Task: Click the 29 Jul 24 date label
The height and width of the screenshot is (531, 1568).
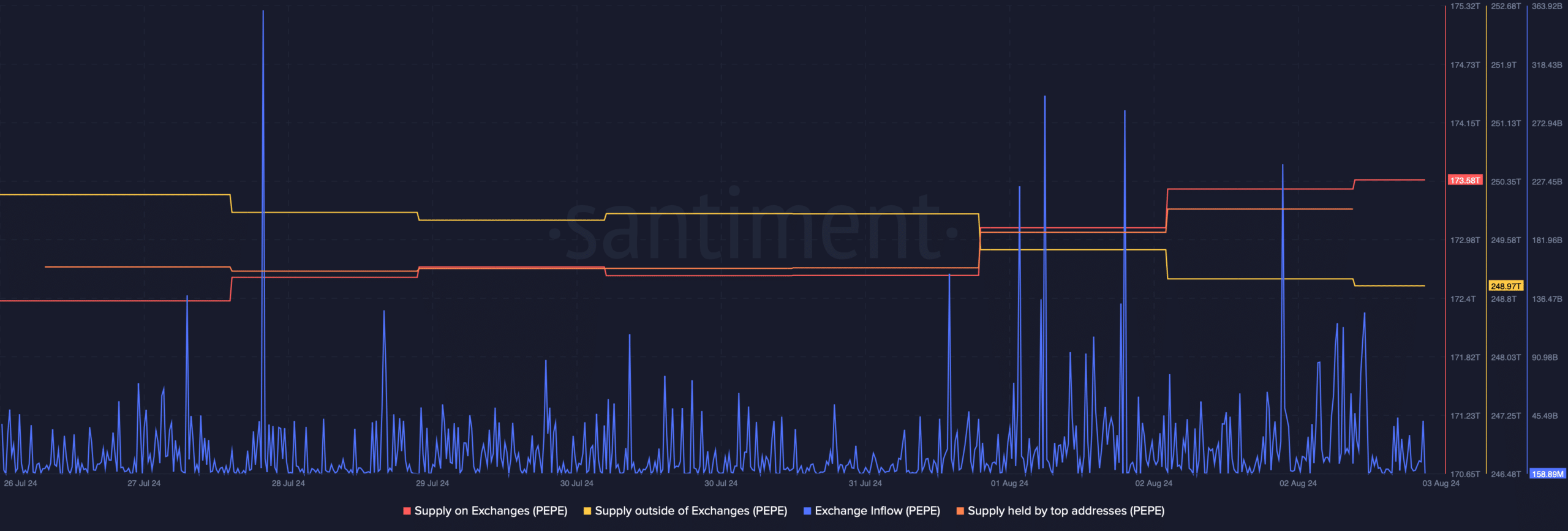Action: (x=432, y=483)
